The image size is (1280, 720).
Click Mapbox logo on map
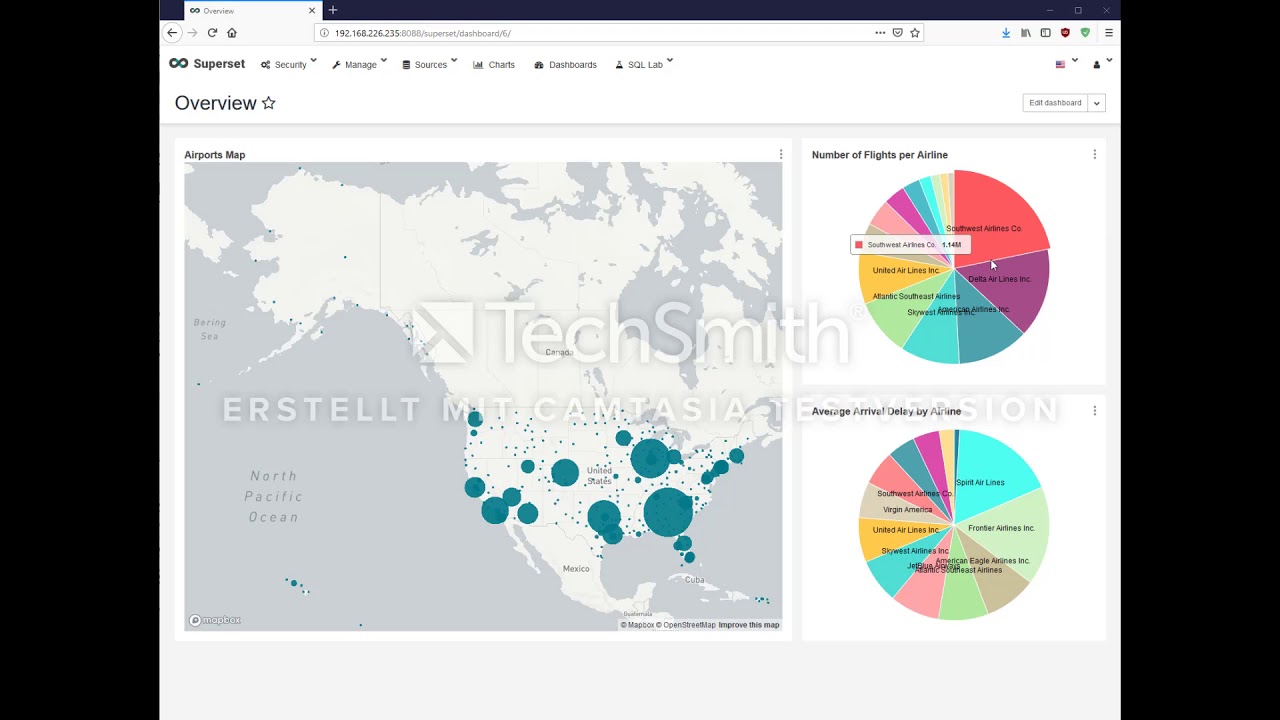(215, 620)
